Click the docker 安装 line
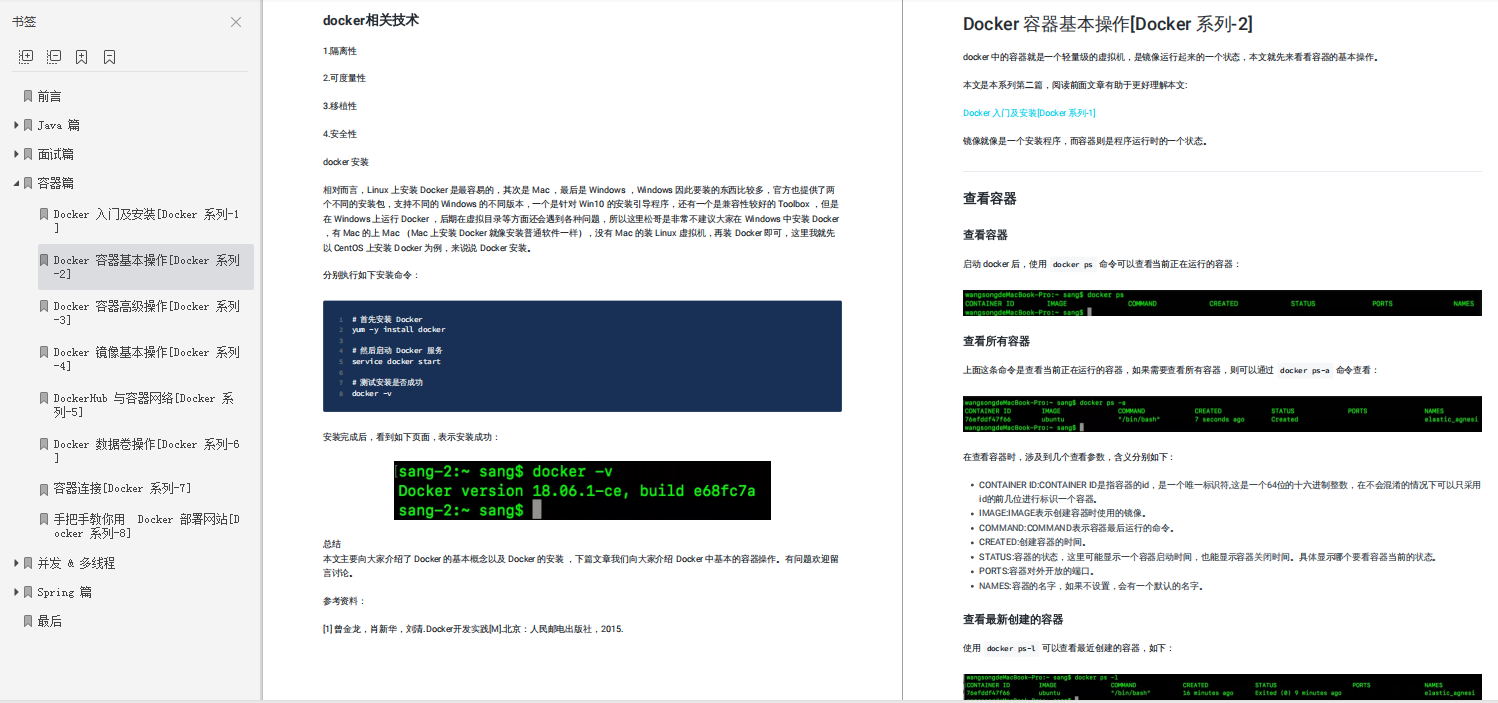This screenshot has width=1498, height=703. (x=346, y=162)
